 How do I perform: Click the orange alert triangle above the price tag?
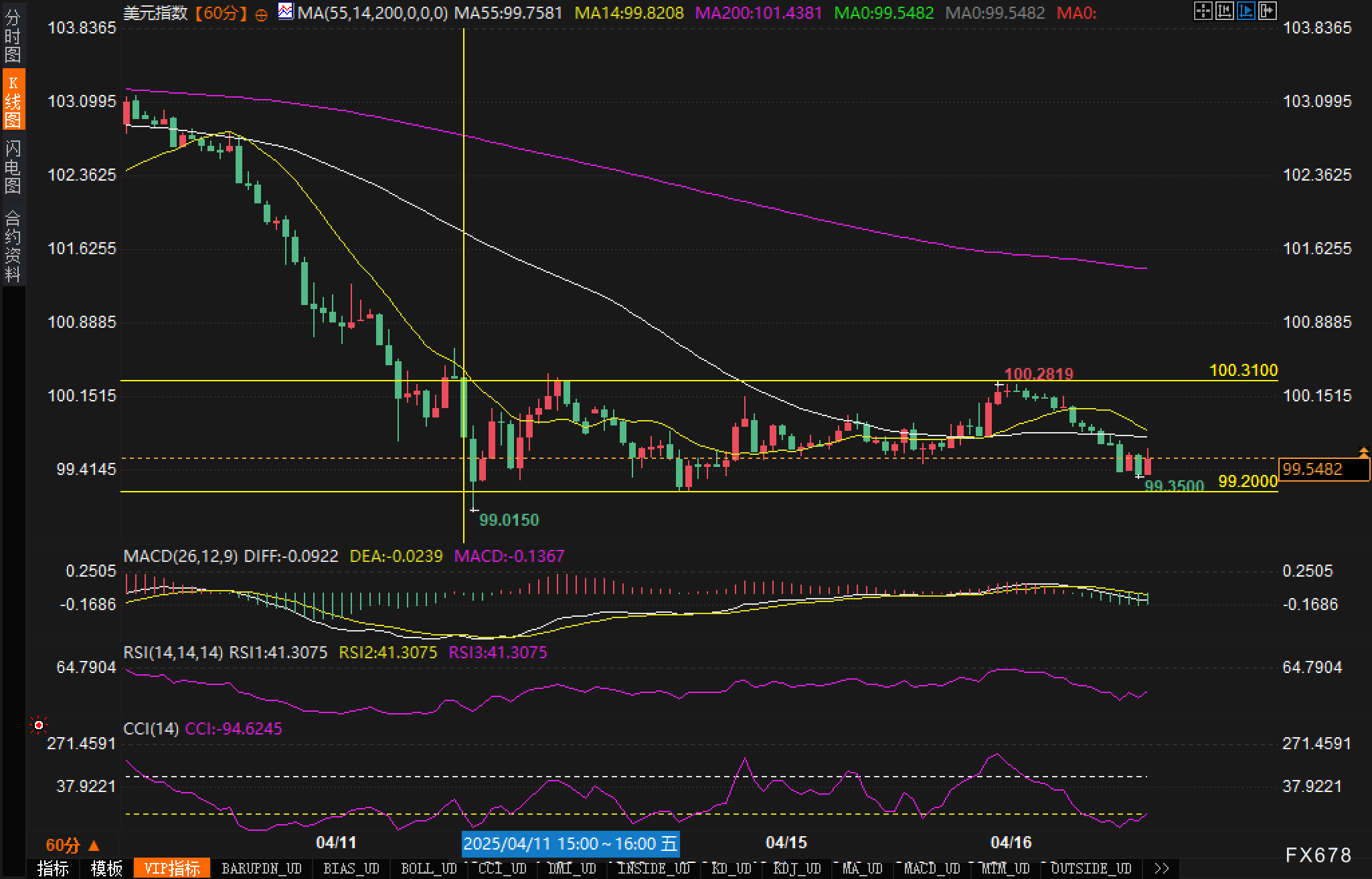coord(1363,453)
